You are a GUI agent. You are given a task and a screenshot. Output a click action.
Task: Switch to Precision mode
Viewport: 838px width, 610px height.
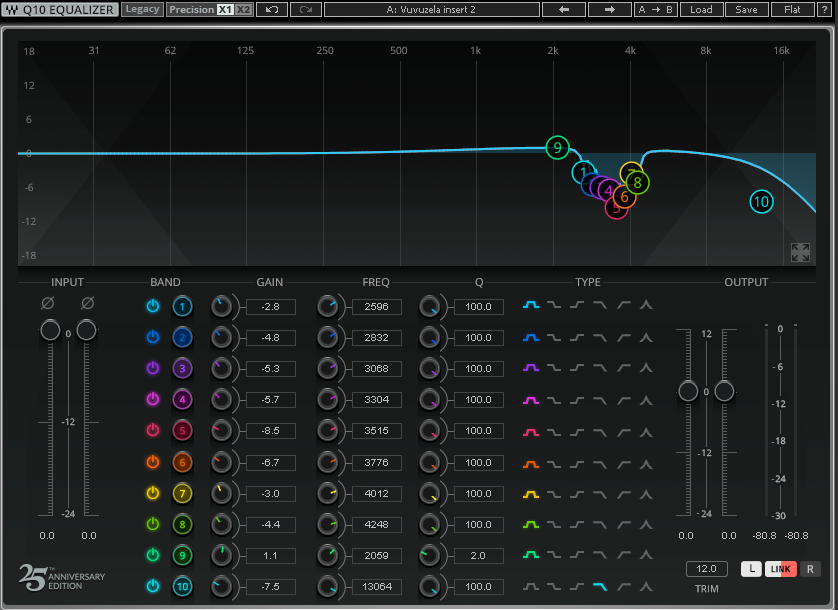coord(191,10)
